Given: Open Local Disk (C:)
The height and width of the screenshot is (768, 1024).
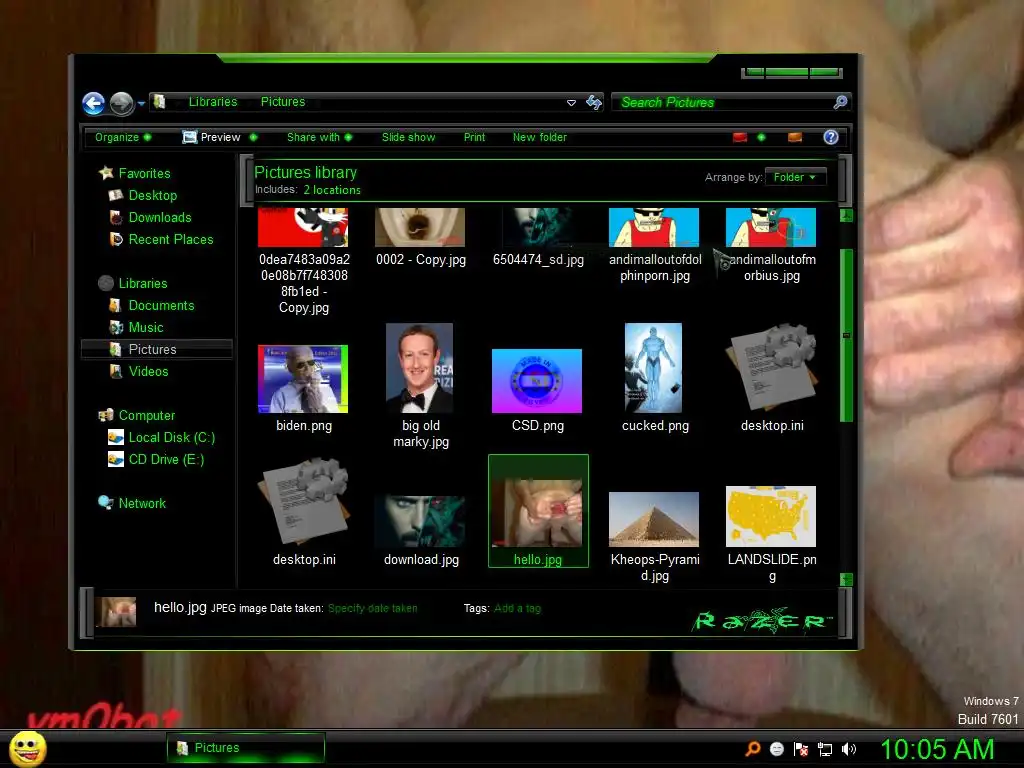Looking at the screenshot, I should [x=172, y=438].
